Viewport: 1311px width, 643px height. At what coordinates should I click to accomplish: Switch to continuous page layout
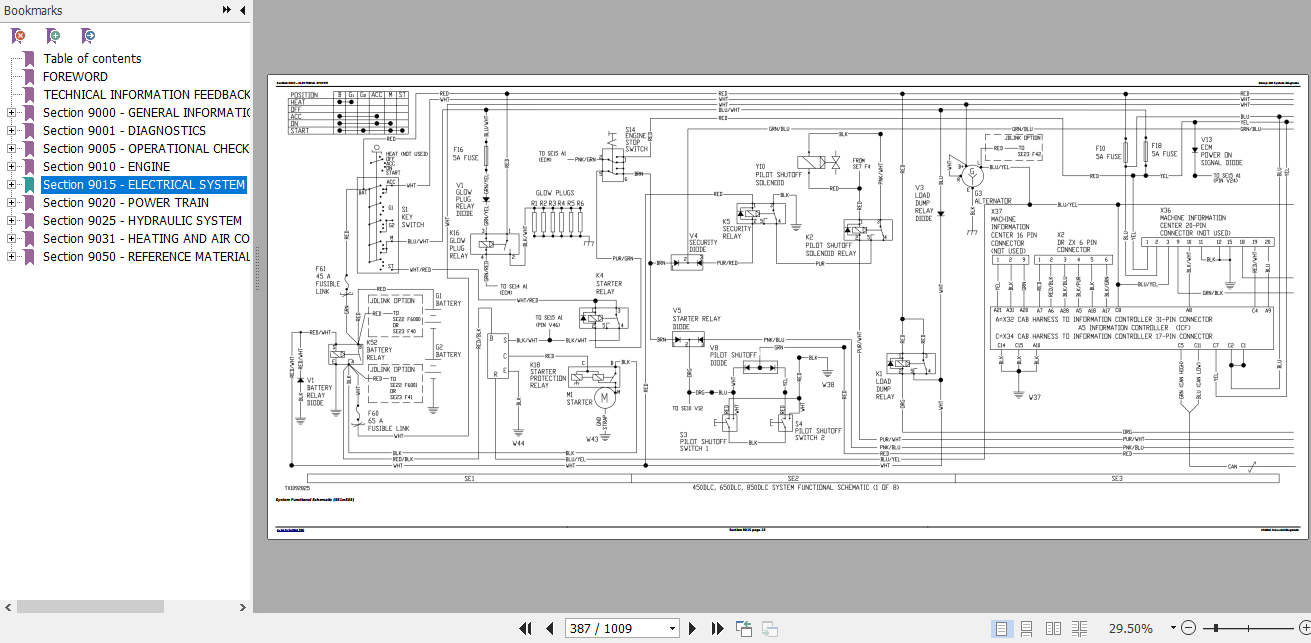pos(1026,629)
